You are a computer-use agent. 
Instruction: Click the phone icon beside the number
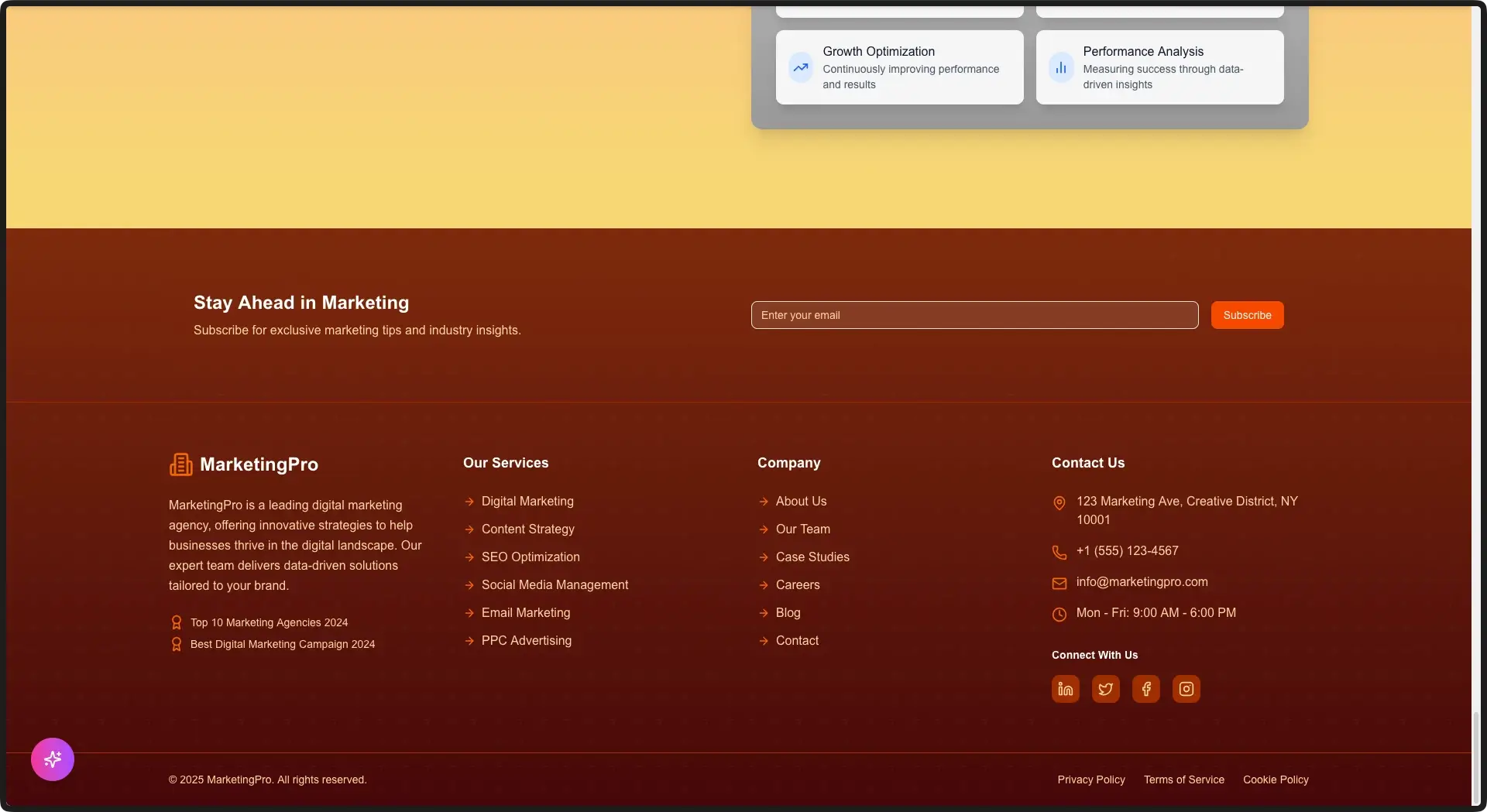(1059, 552)
